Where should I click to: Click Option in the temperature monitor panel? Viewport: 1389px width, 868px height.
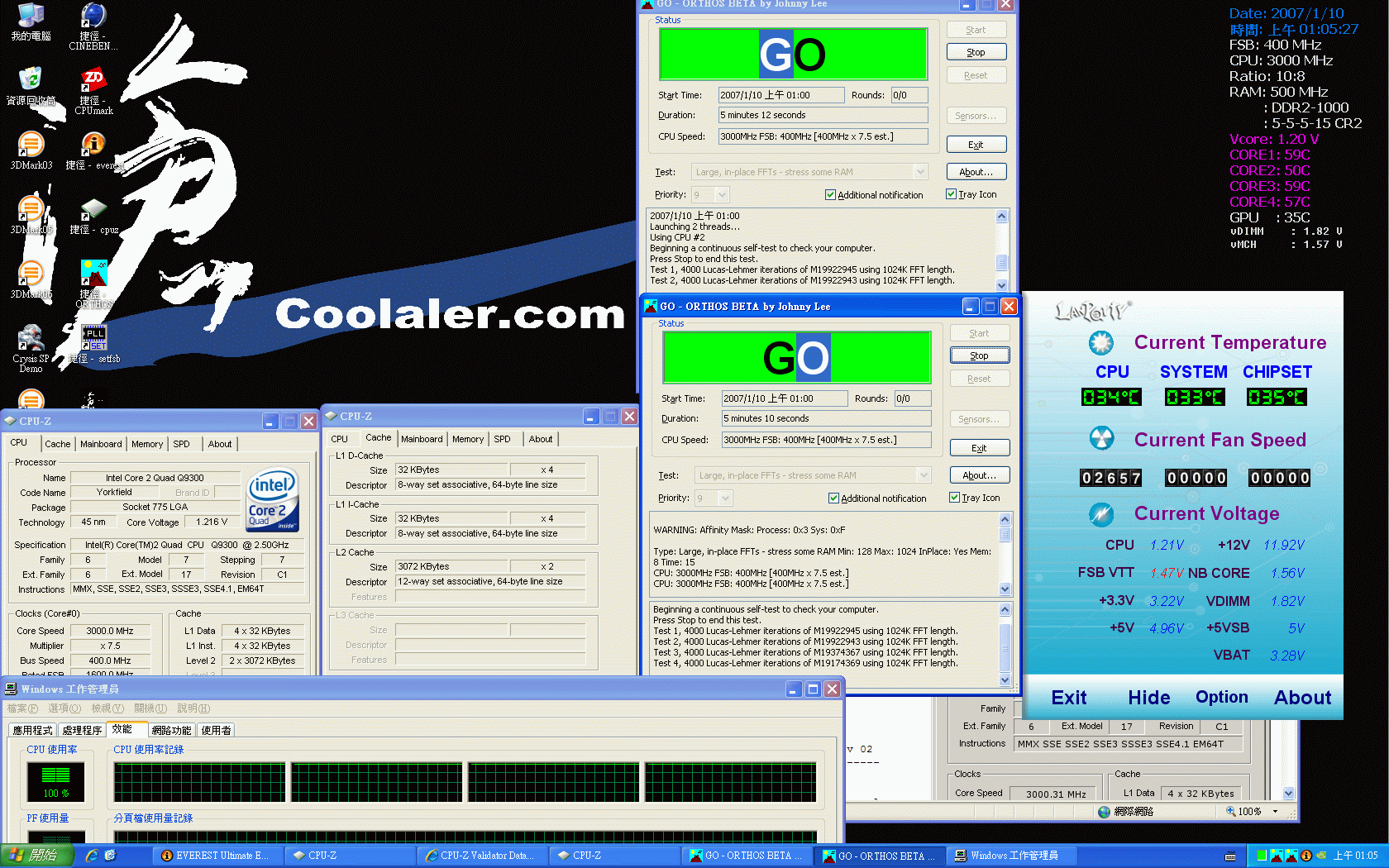point(1221,697)
